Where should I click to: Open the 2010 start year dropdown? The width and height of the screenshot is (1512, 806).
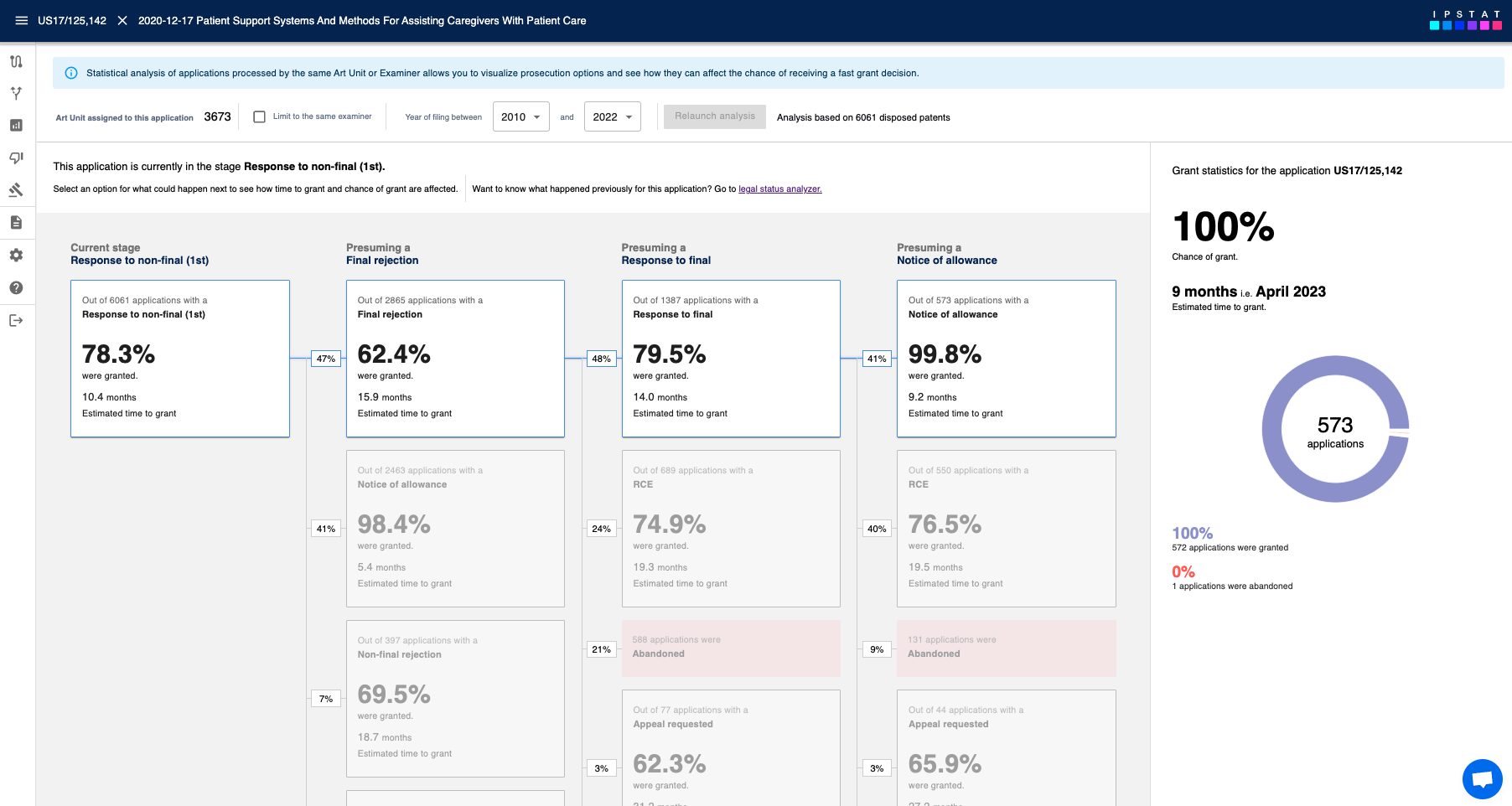[521, 116]
